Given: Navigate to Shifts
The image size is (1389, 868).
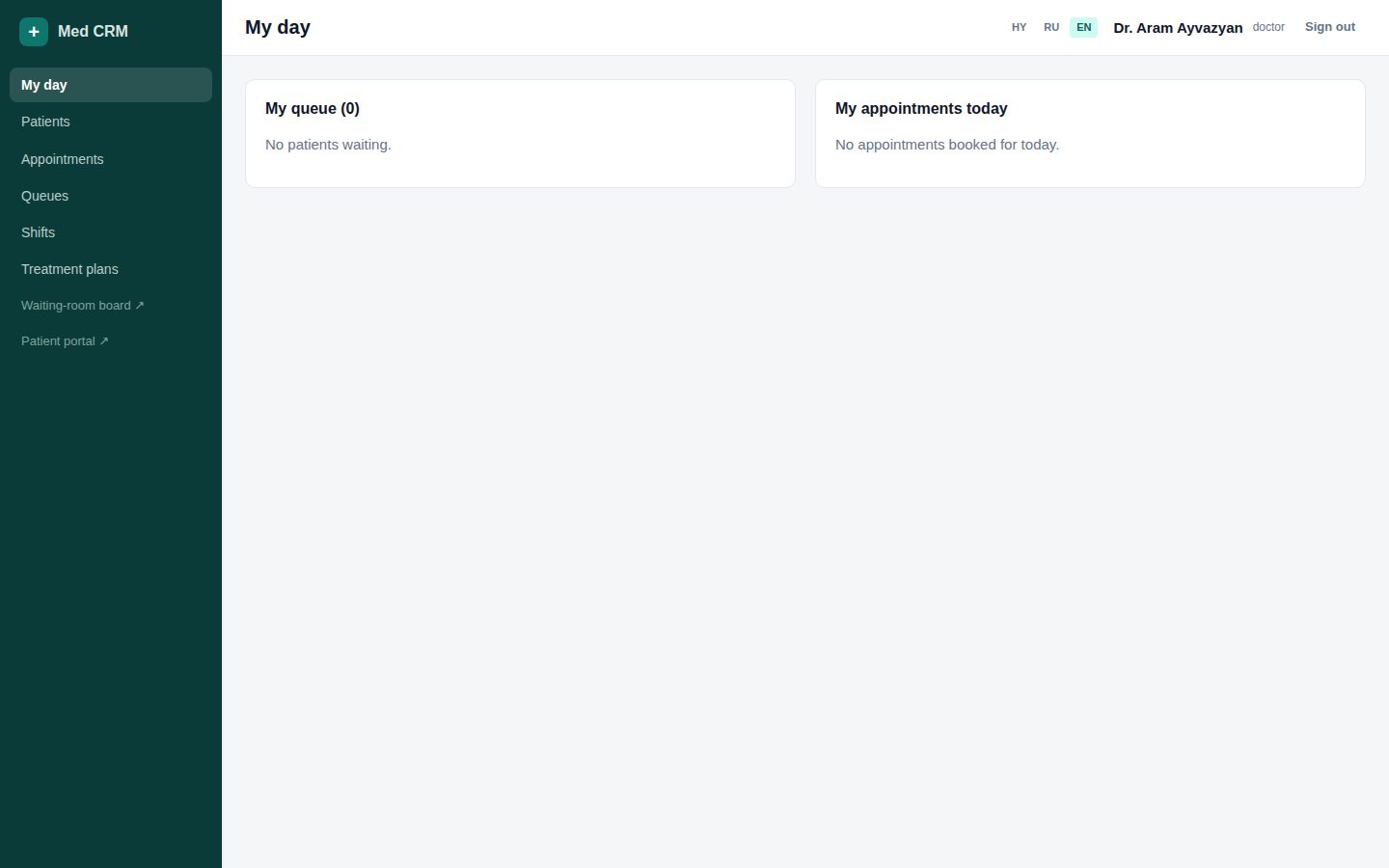Looking at the screenshot, I should tap(111, 232).
